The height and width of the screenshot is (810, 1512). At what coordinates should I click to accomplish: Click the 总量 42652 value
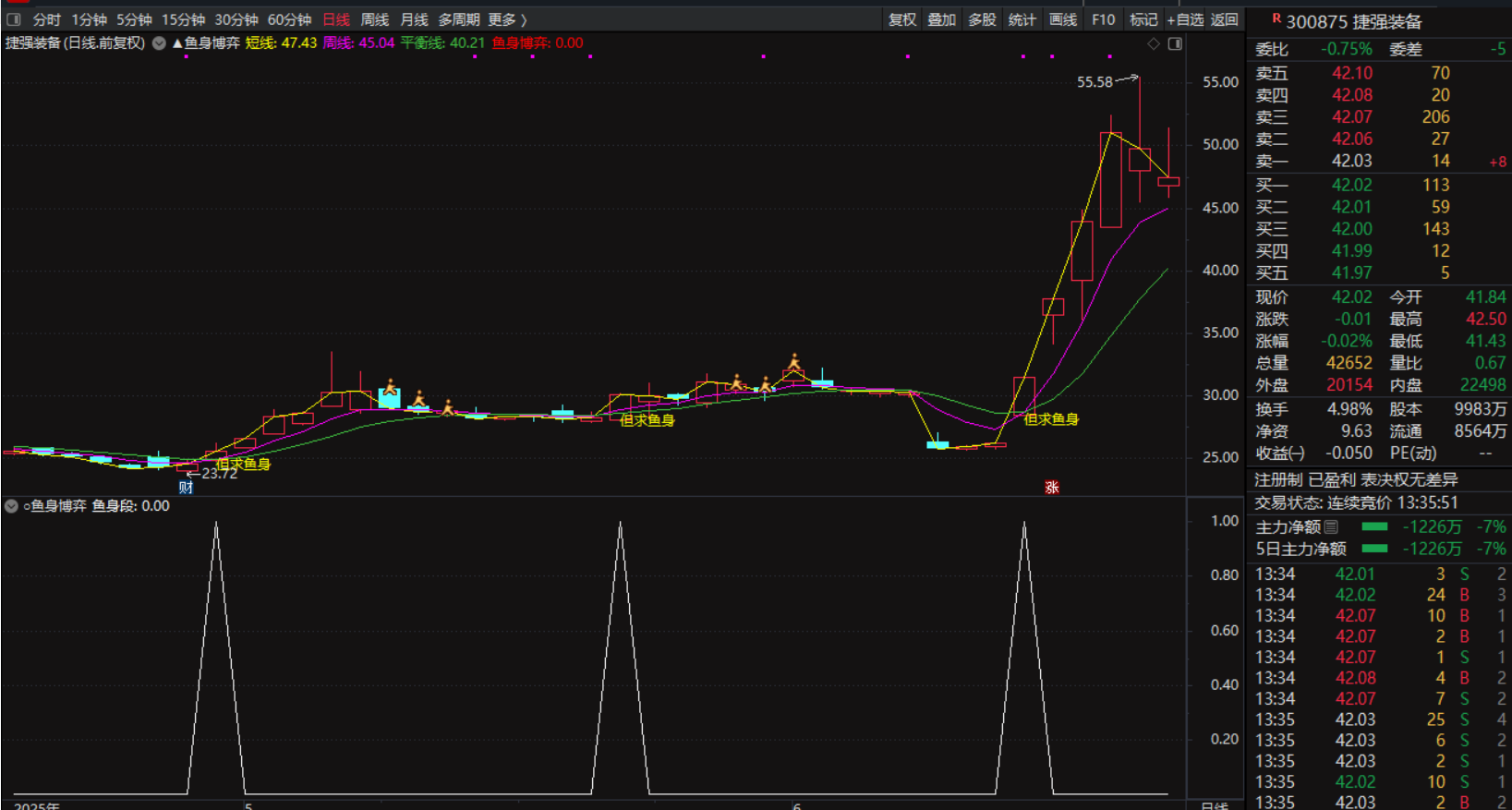point(1349,363)
